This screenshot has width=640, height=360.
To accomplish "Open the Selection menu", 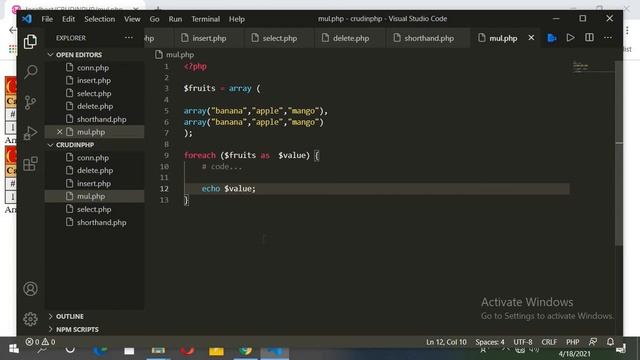I will (99, 19).
